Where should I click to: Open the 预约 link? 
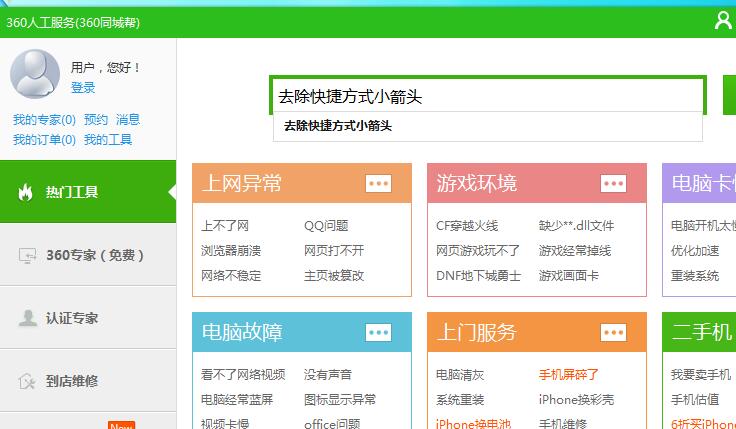[96, 120]
